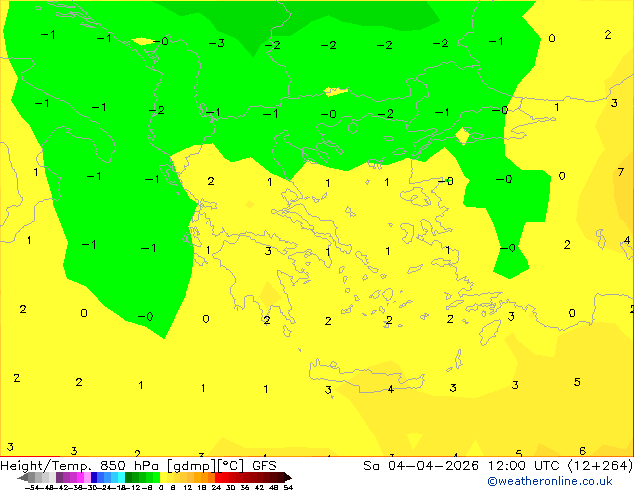The width and height of the screenshot is (634, 490).
Task: Click the 'GFS' model label
Action: (264, 466)
